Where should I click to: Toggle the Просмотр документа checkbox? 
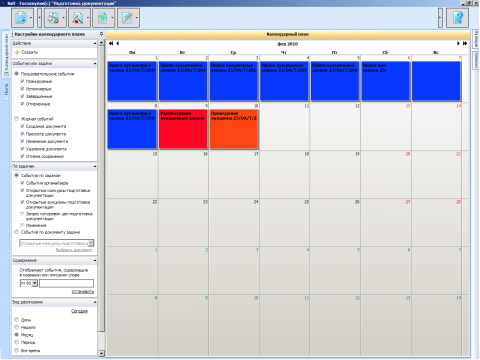click(x=22, y=134)
